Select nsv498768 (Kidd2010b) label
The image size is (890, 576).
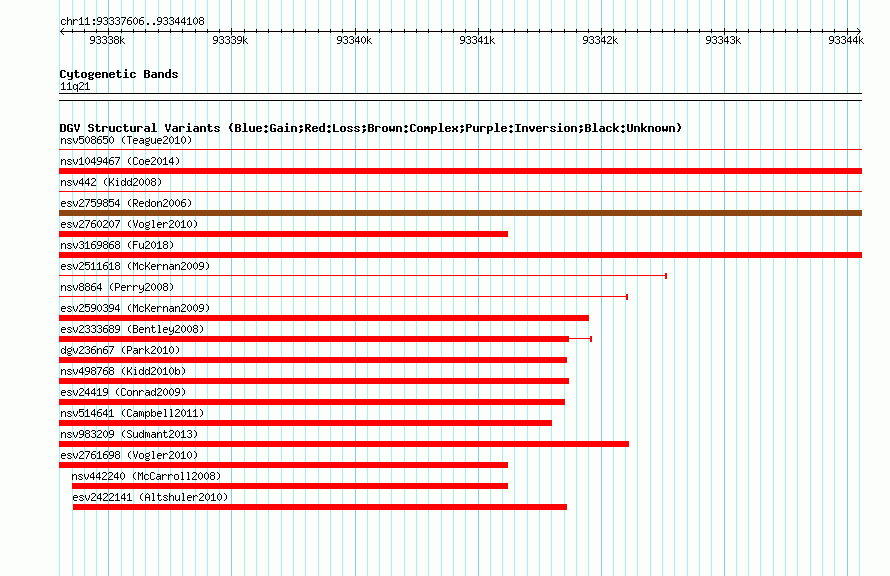123,371
